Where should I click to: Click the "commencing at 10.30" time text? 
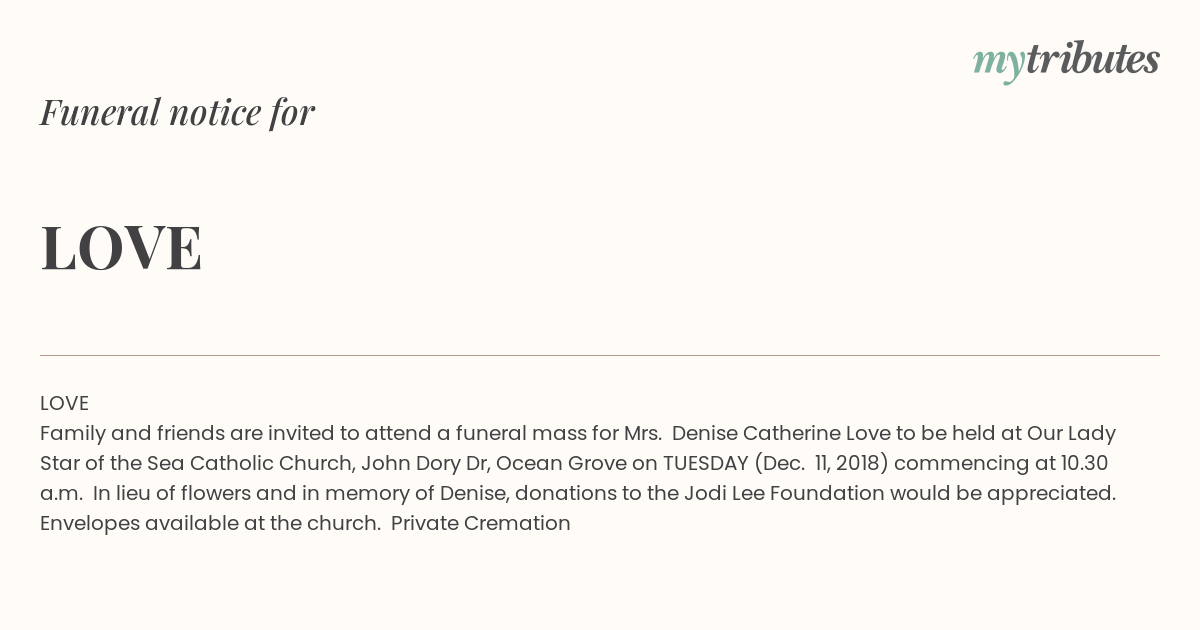[1001, 463]
